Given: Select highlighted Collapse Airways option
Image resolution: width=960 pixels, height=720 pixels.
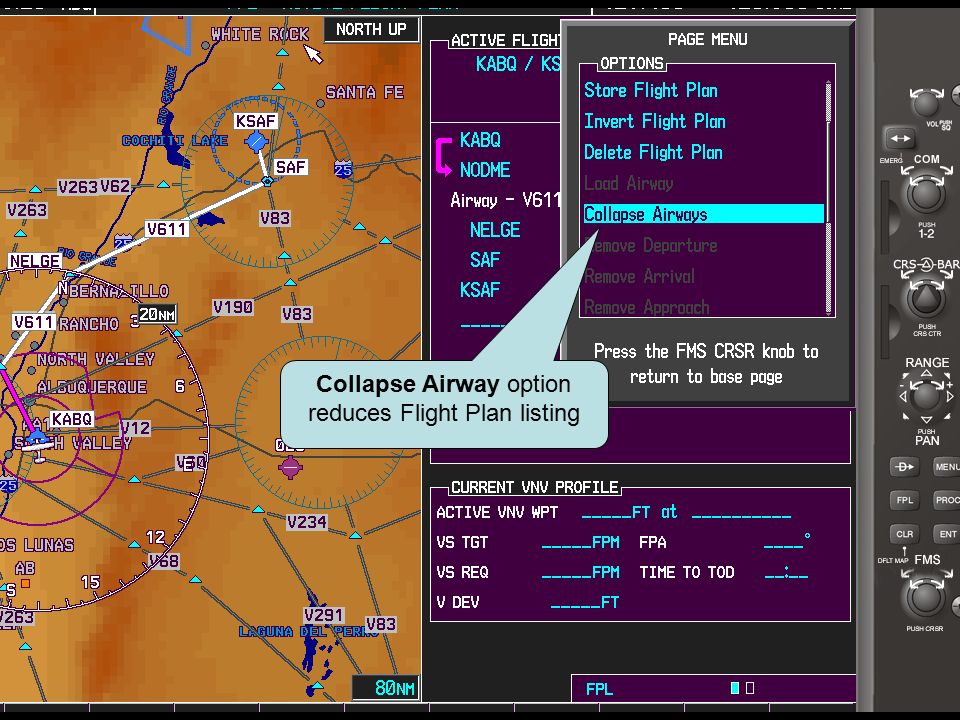Looking at the screenshot, I should click(703, 214).
